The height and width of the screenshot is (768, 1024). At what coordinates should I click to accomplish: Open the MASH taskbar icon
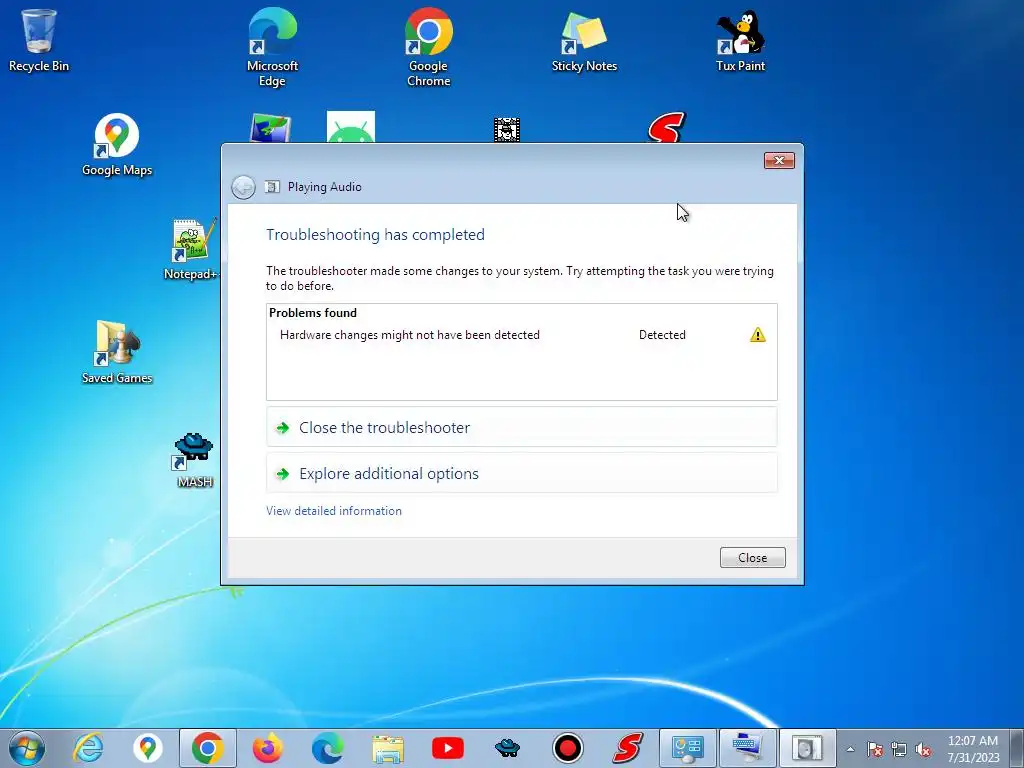pyautogui.click(x=507, y=748)
